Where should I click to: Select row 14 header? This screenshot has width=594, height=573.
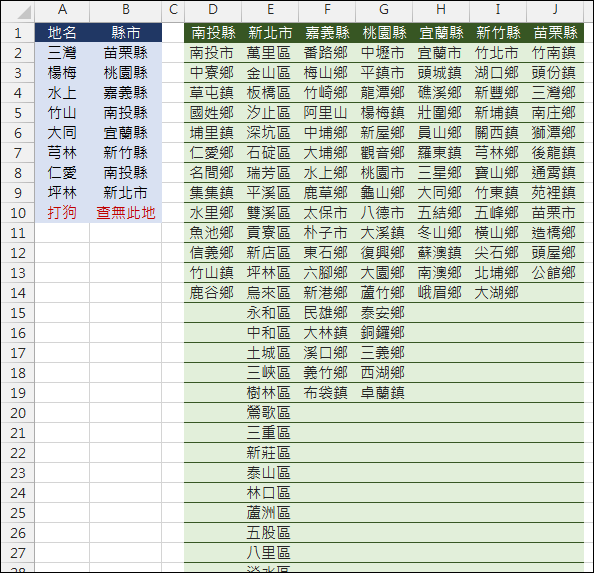click(18, 293)
